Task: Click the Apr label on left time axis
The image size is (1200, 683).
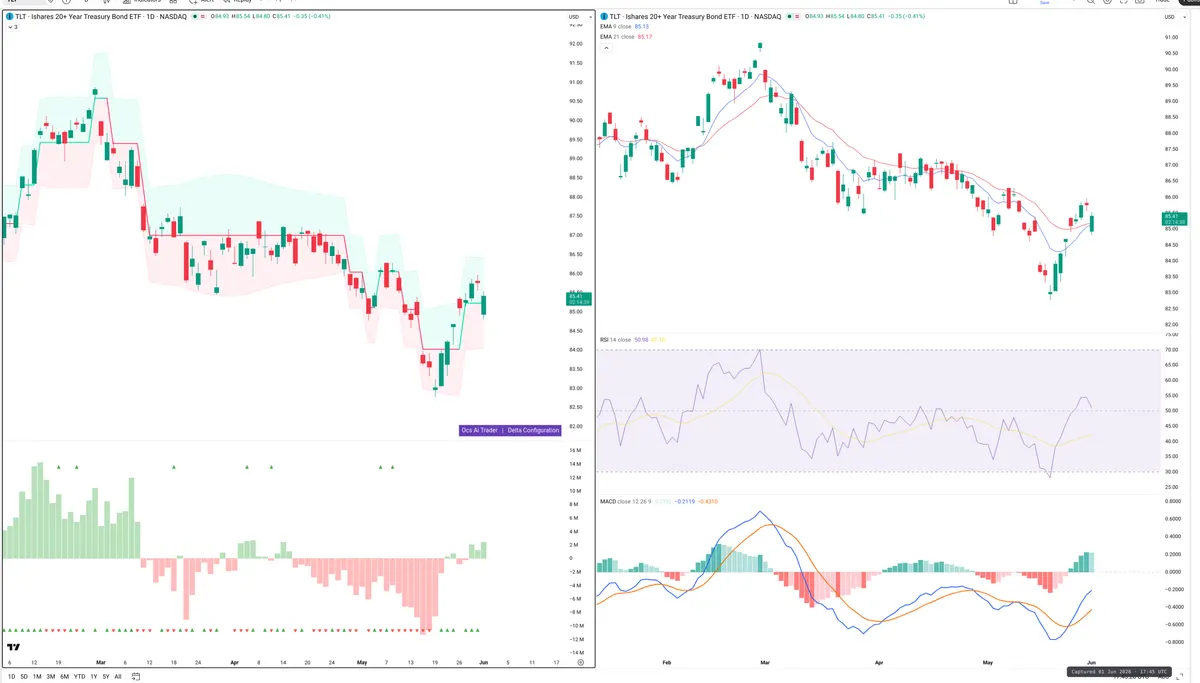Action: (235, 662)
